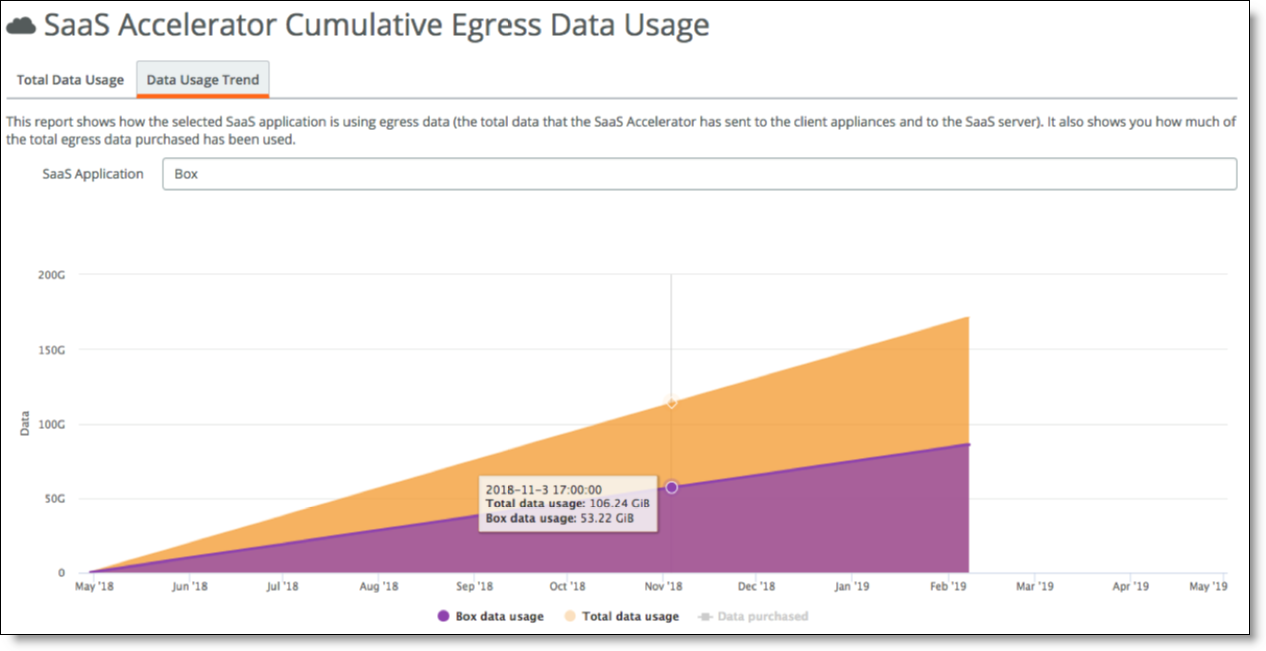Click the cloud icon beside the page title
1266x651 pixels.
(x=22, y=26)
